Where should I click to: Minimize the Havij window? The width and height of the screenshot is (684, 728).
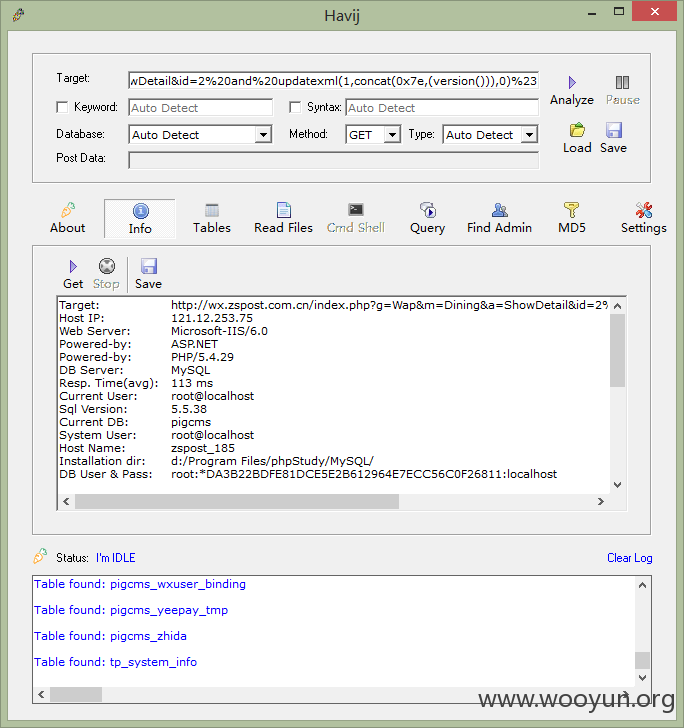[x=592, y=12]
